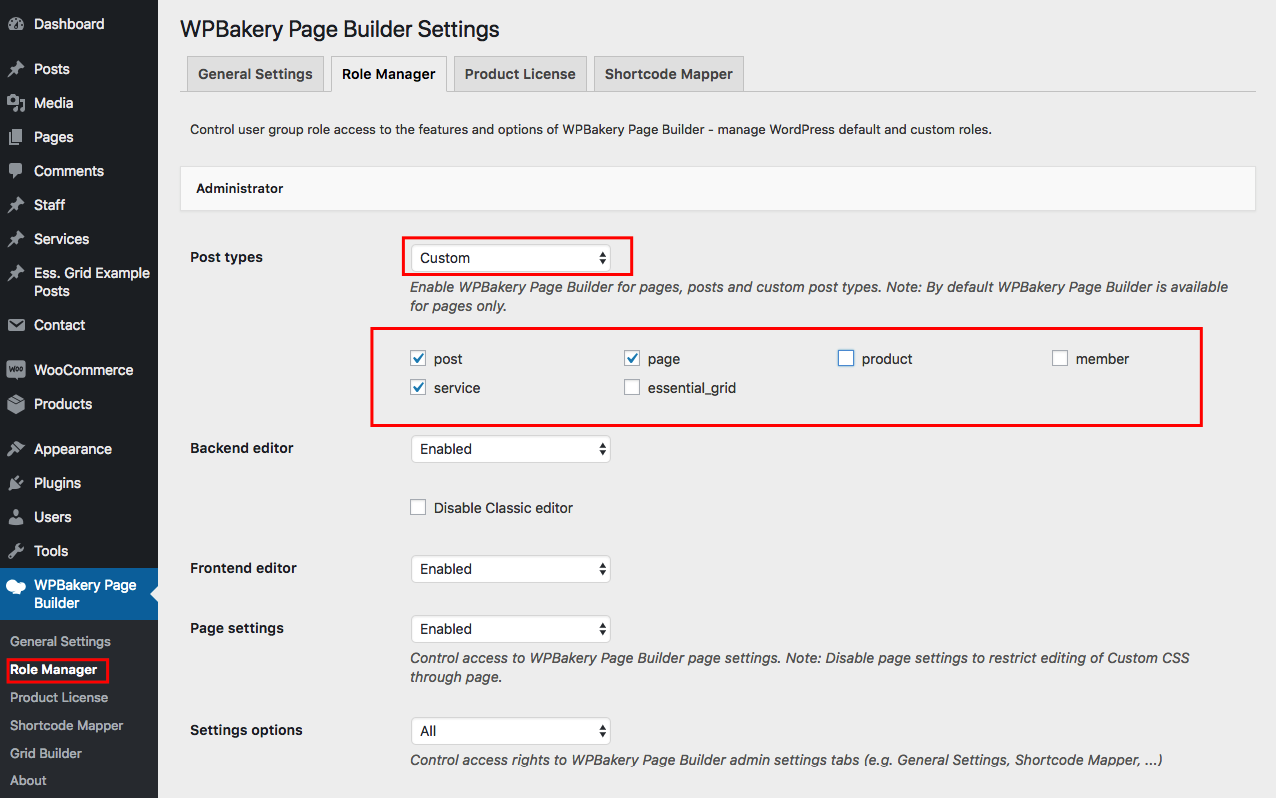
Task: Tick the member post type checkbox
Action: tap(1060, 358)
